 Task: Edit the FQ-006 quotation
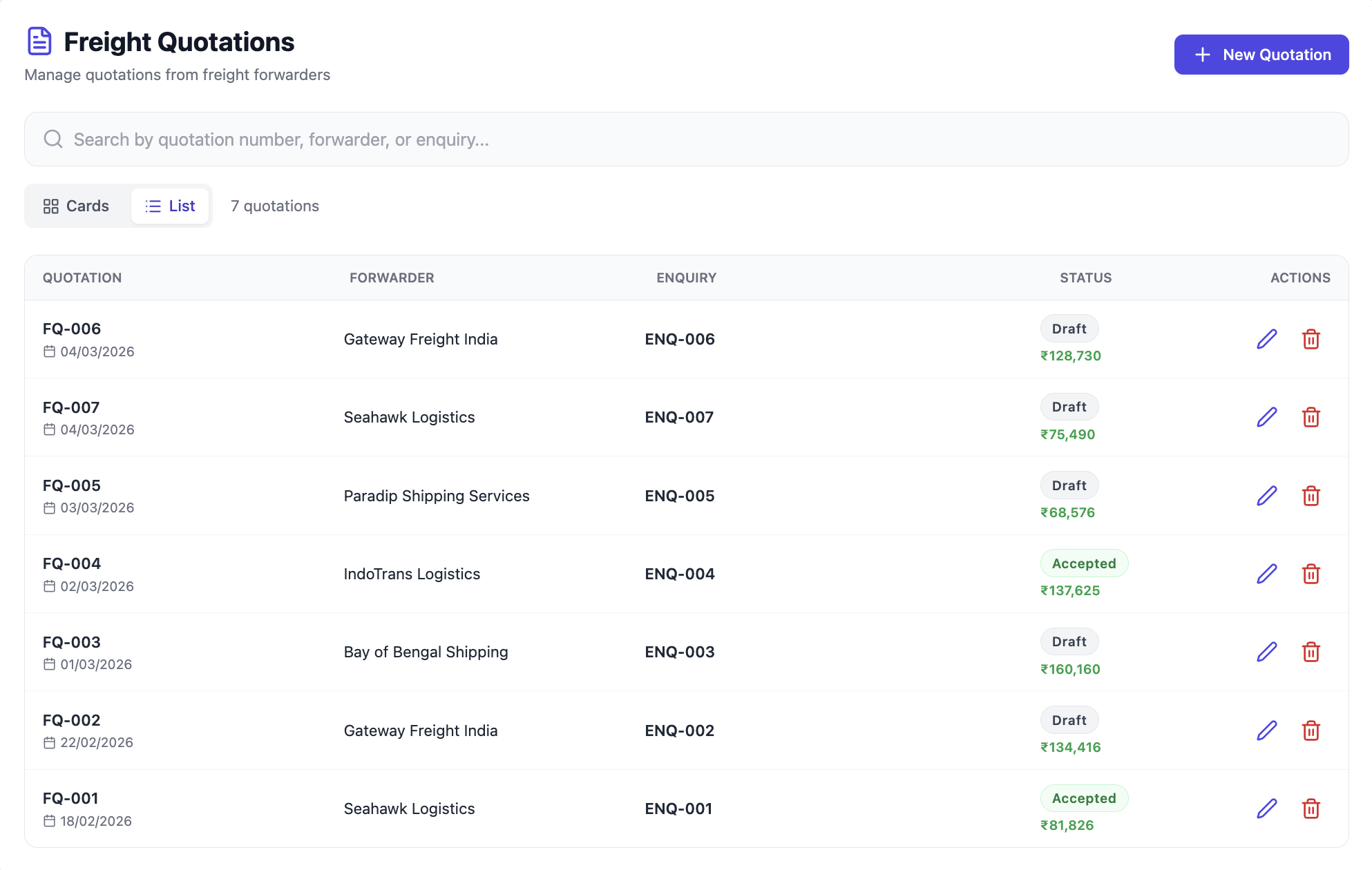click(1266, 338)
